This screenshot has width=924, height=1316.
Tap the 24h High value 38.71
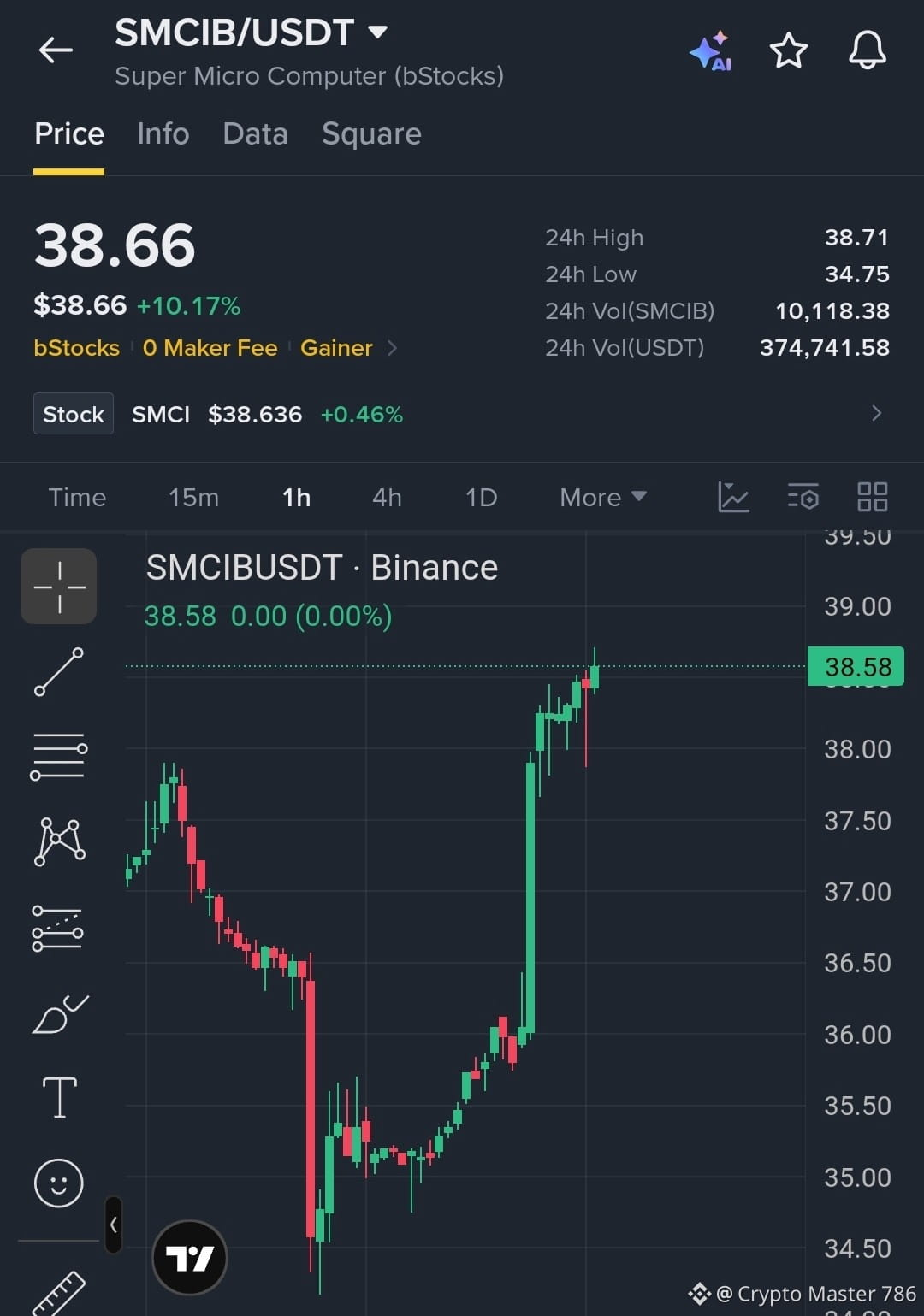856,238
